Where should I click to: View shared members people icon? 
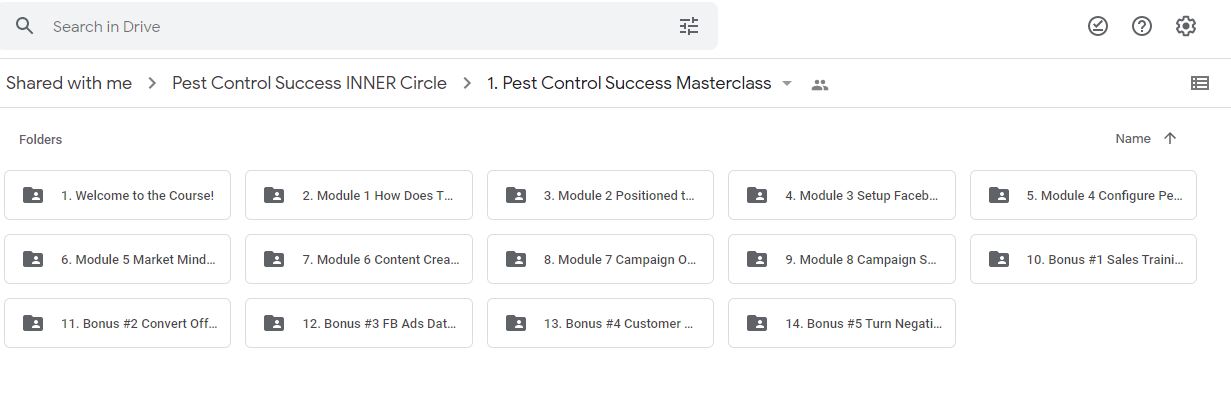(x=820, y=85)
